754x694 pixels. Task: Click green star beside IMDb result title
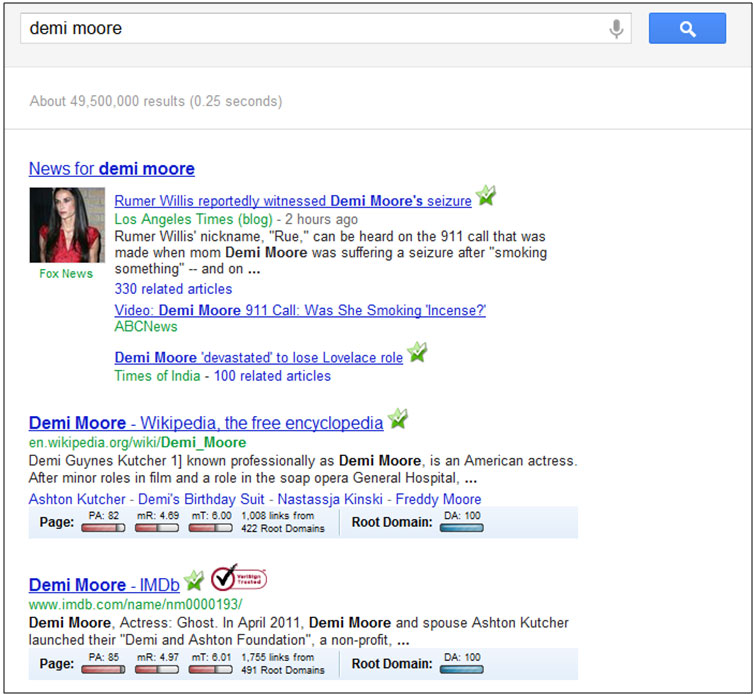[x=194, y=580]
